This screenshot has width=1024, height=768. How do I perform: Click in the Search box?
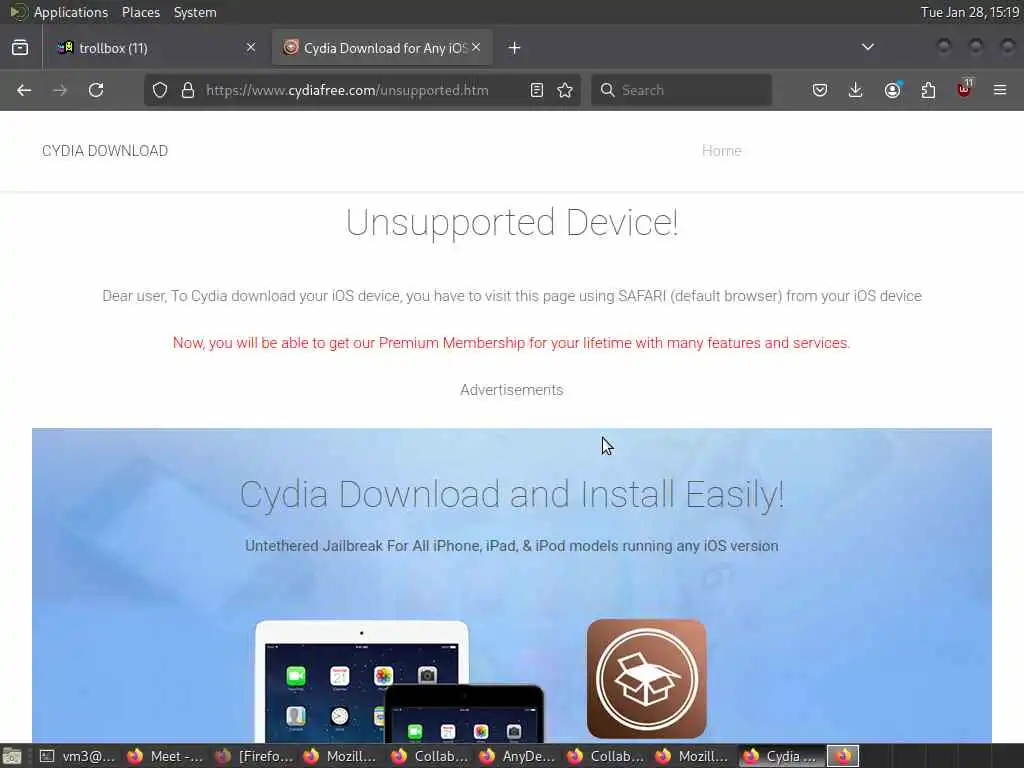[681, 90]
